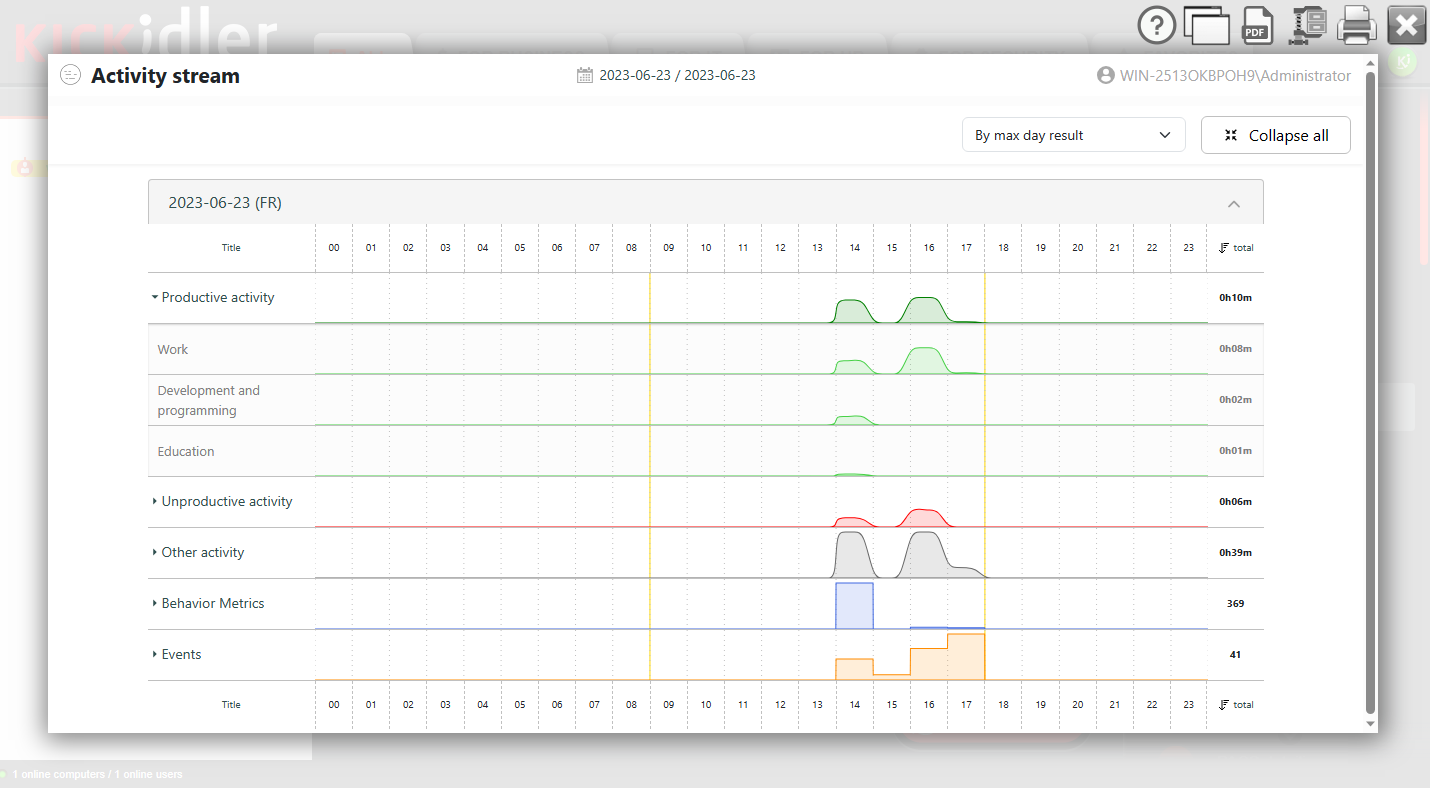Viewport: 1430px width, 788px height.
Task: Expand the Behavior Metrics row
Action: pos(155,604)
